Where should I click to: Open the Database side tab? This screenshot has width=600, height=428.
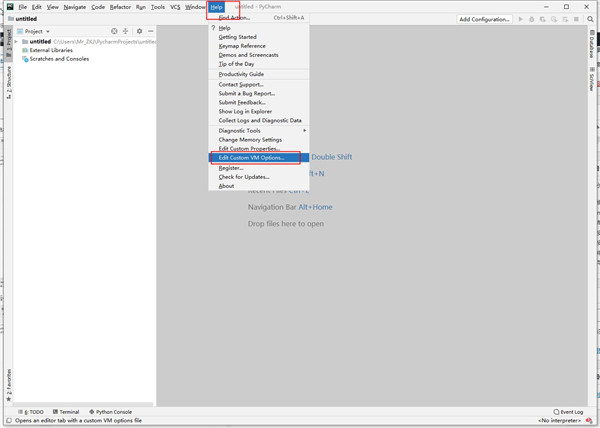click(x=592, y=44)
